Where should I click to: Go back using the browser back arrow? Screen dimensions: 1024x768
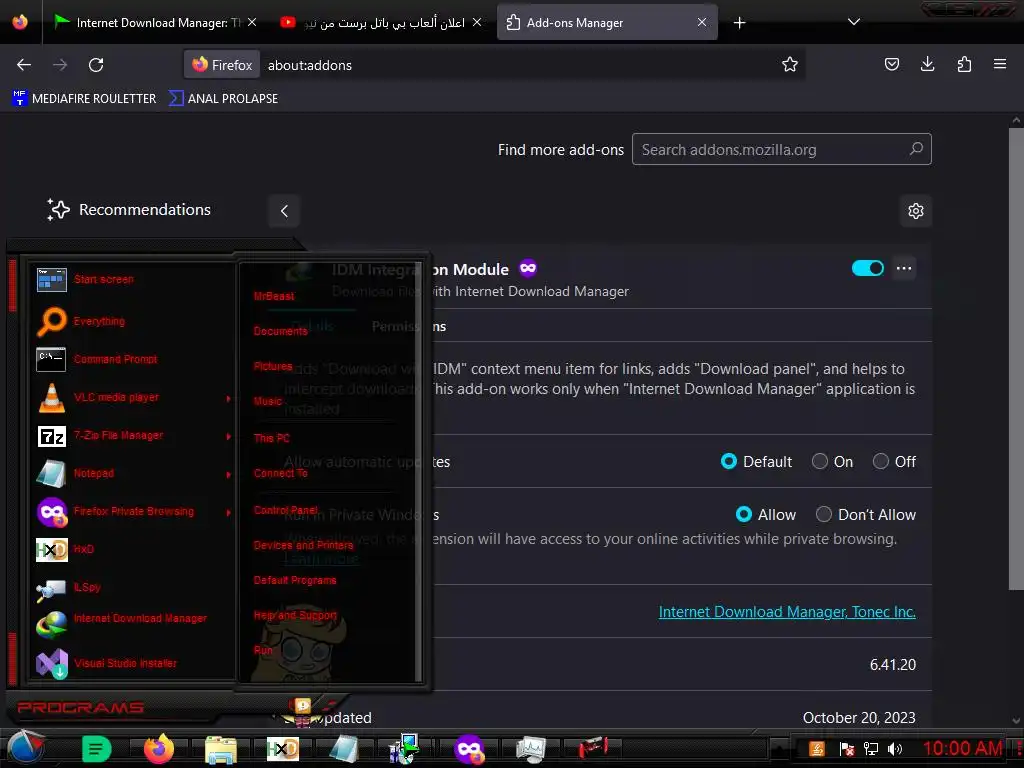(24, 65)
